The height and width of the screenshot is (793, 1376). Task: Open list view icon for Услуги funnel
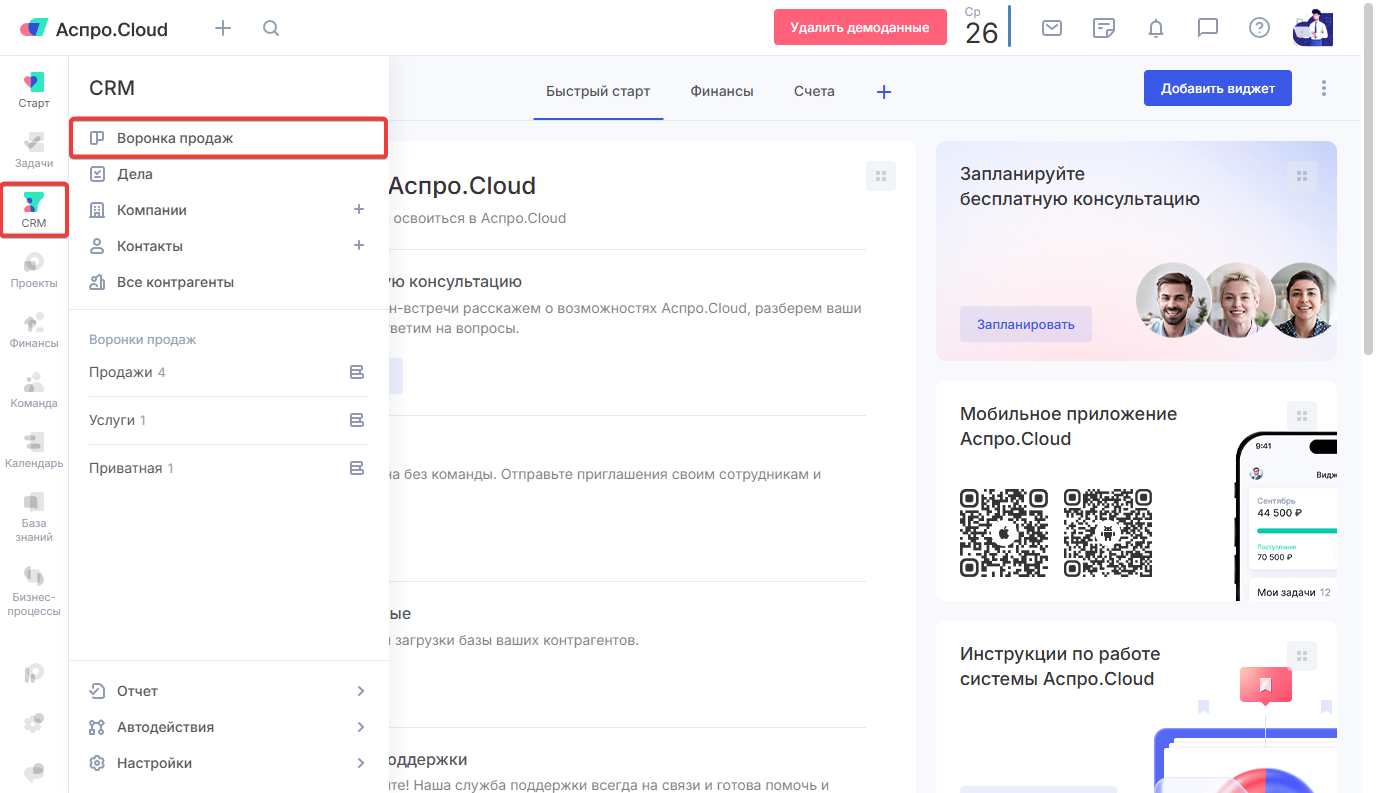point(357,420)
